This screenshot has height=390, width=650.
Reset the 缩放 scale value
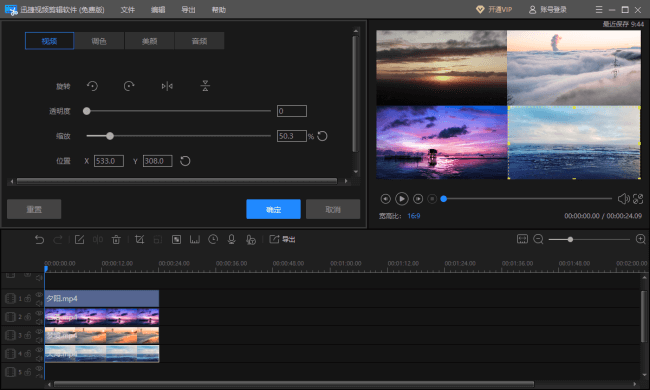(x=322, y=136)
